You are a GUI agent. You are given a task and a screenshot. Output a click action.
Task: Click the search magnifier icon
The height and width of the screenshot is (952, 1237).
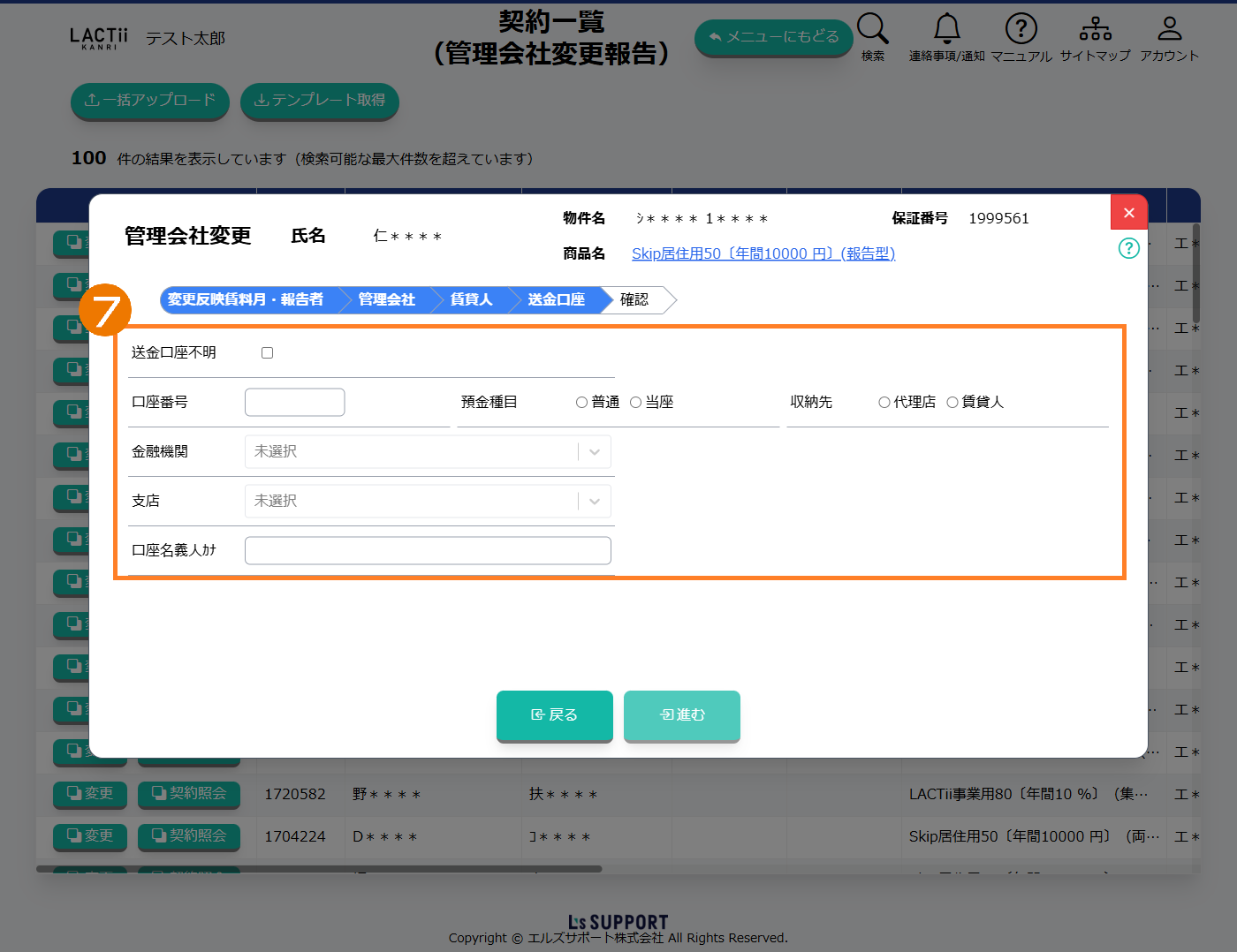coord(872,29)
